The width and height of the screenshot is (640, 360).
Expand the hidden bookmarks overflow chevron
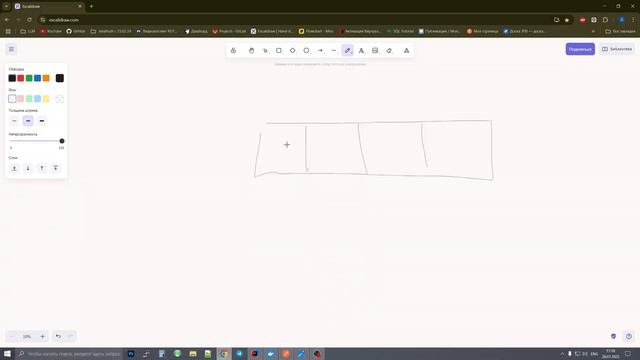point(593,31)
